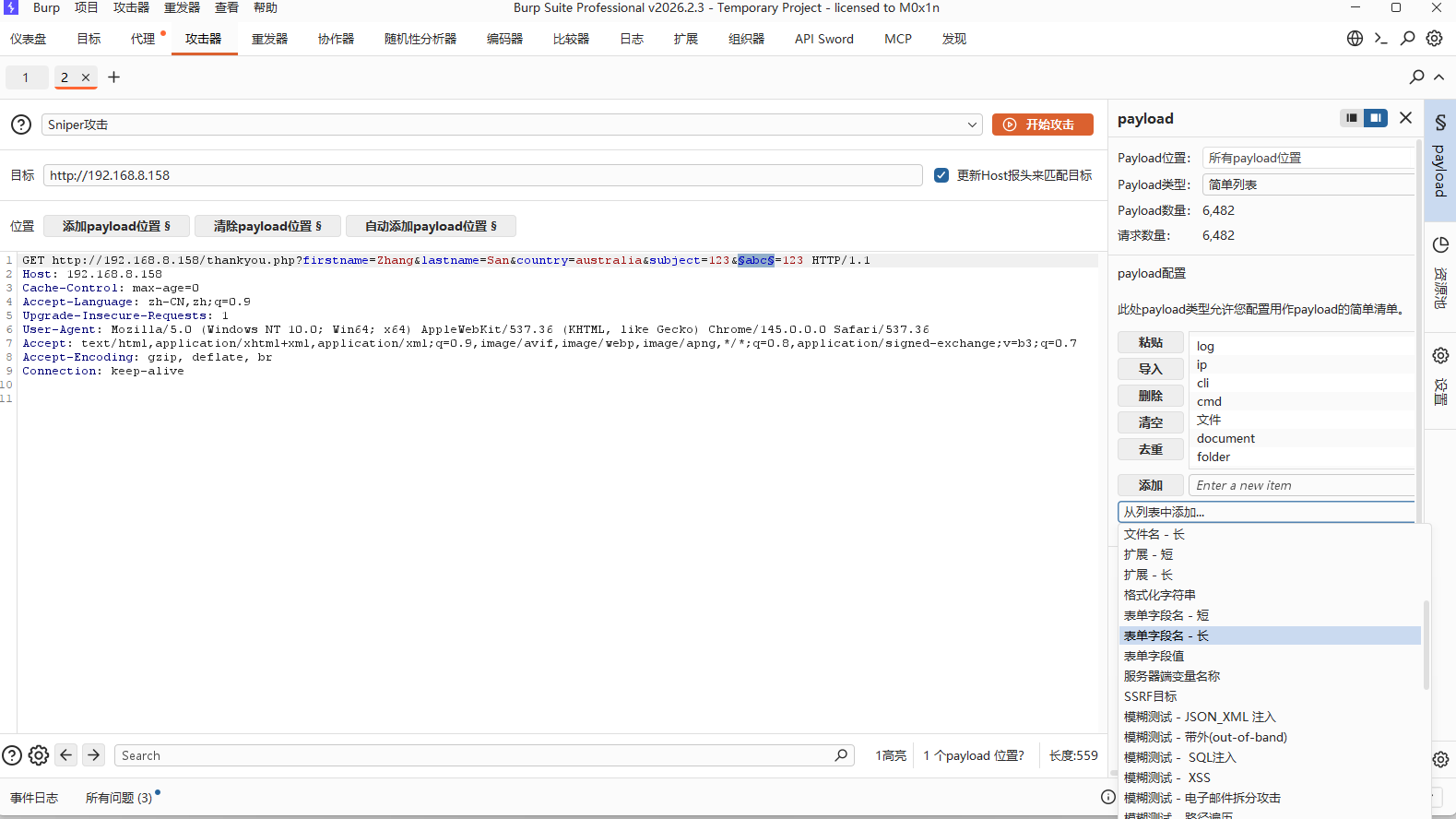
Task: Click the help icon beside Sniper attack type
Action: pos(21,125)
